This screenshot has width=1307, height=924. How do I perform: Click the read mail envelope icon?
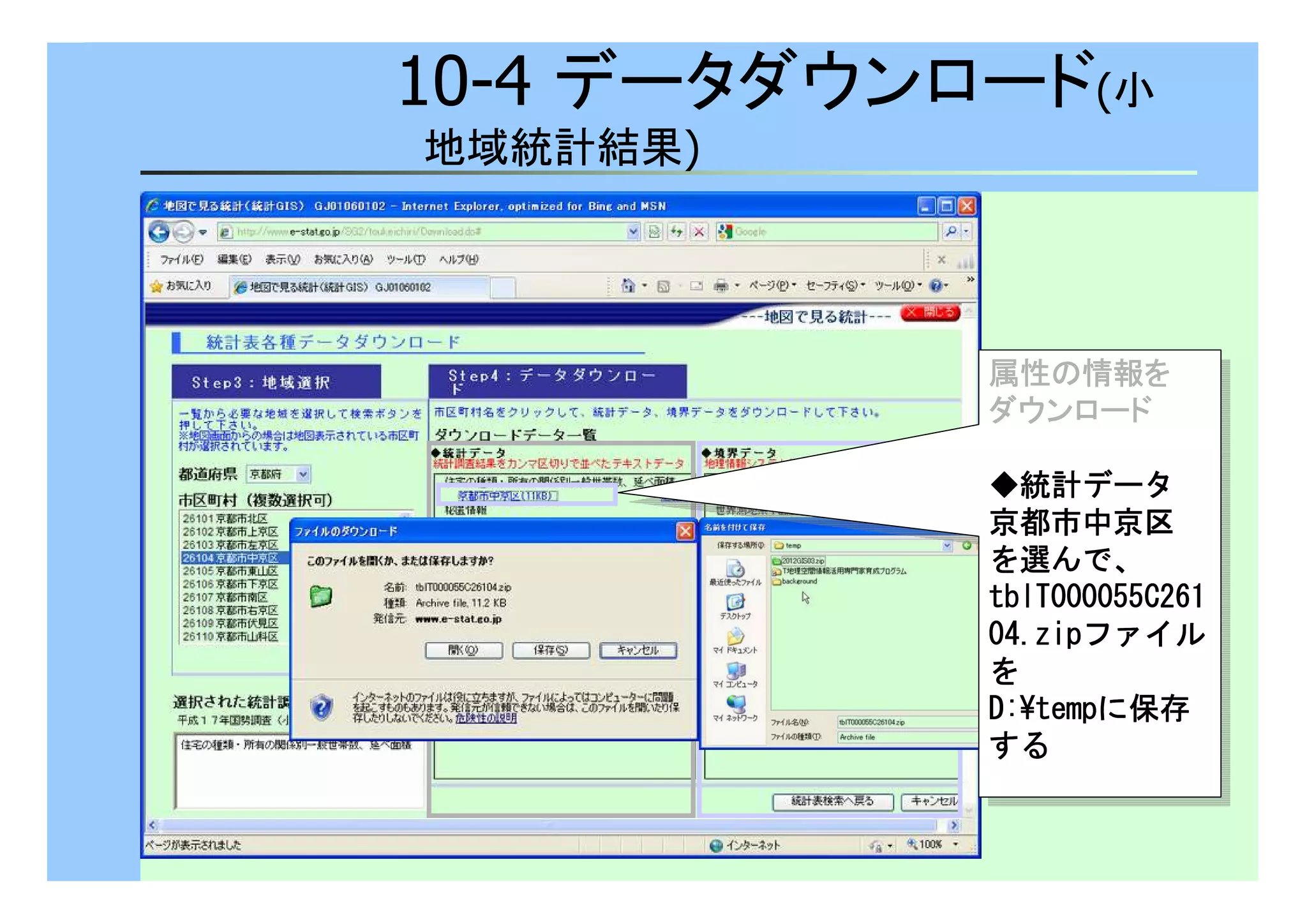696,287
